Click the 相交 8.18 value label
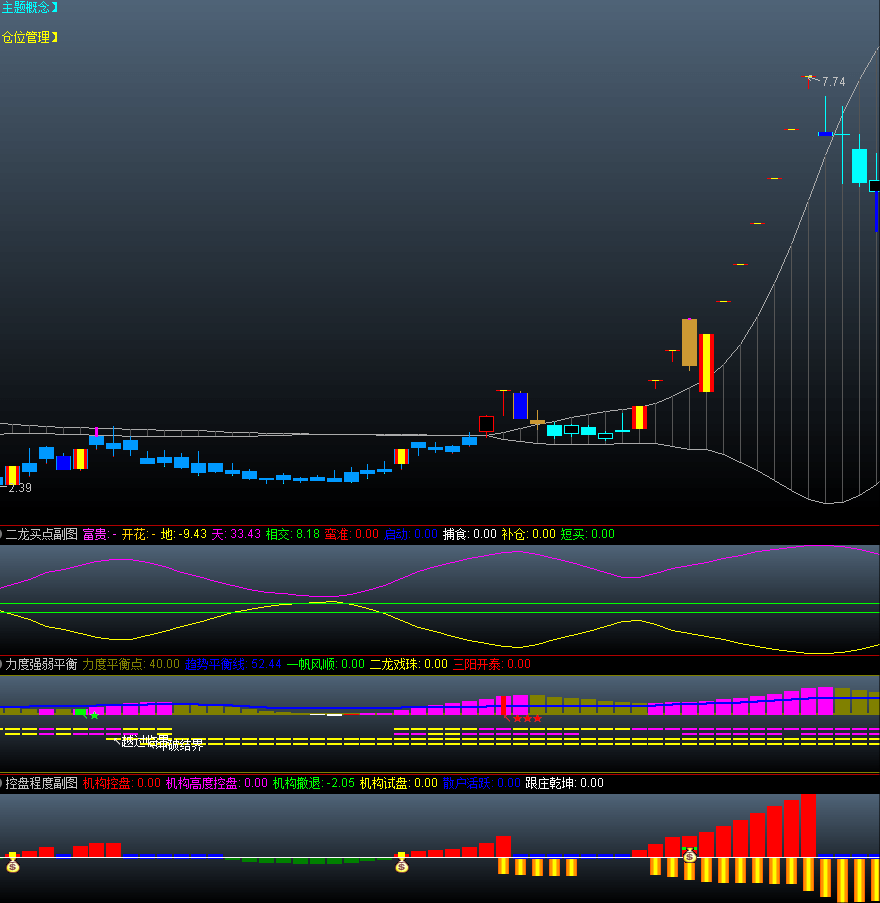The height and width of the screenshot is (903, 880). click(x=292, y=534)
